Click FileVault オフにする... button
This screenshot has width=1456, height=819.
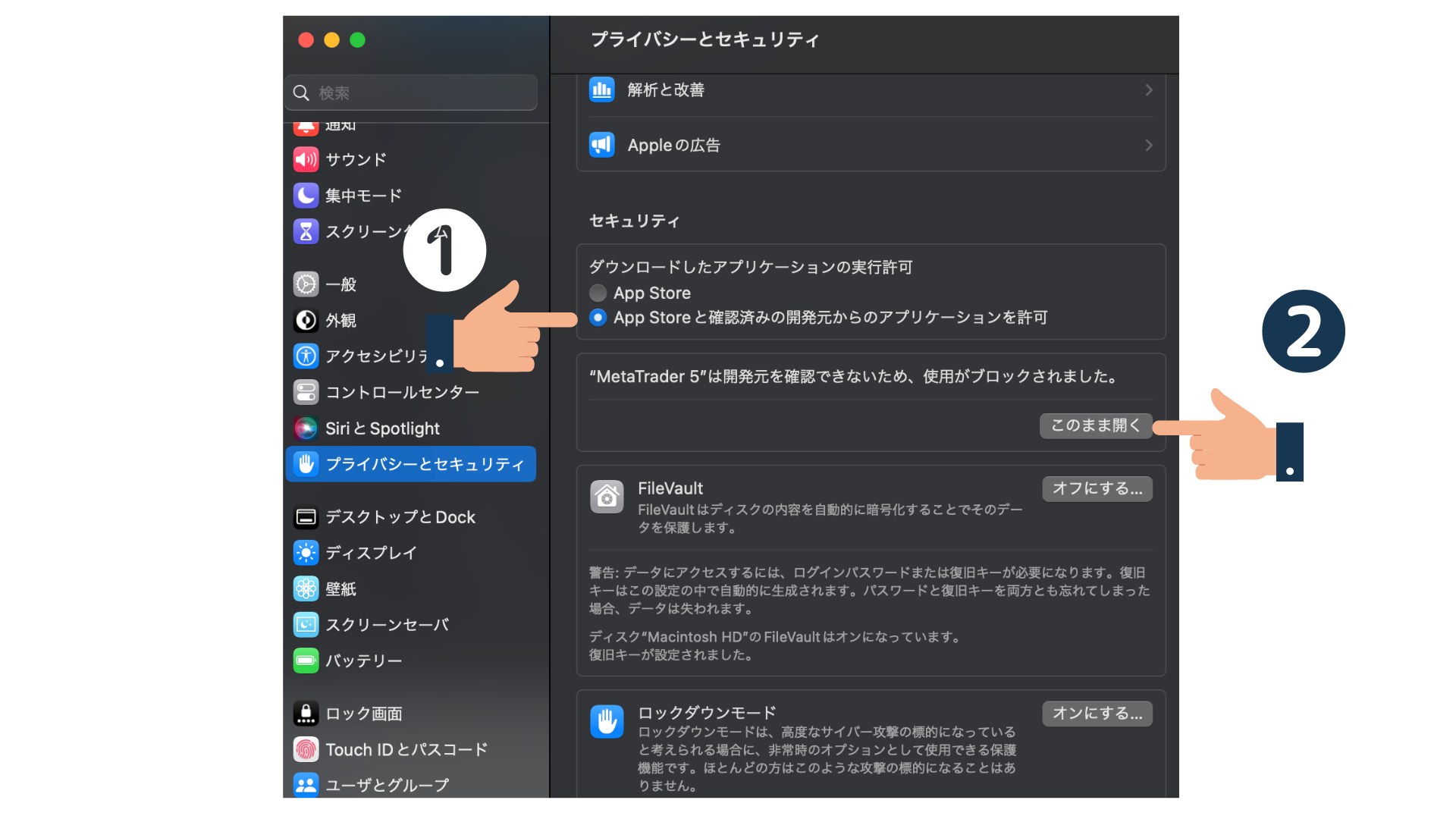1097,489
